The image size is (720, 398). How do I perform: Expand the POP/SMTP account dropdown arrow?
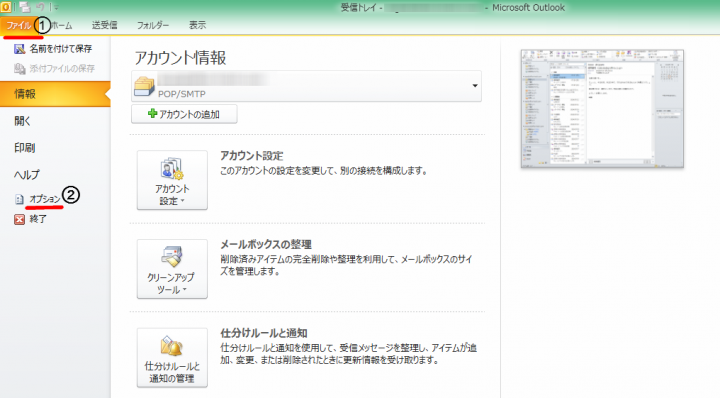coord(475,86)
